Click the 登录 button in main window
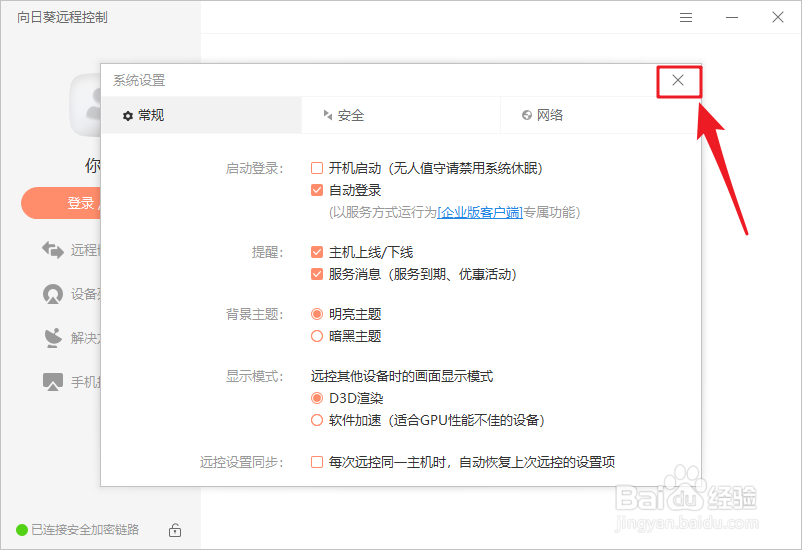The image size is (802, 550). tap(61, 203)
